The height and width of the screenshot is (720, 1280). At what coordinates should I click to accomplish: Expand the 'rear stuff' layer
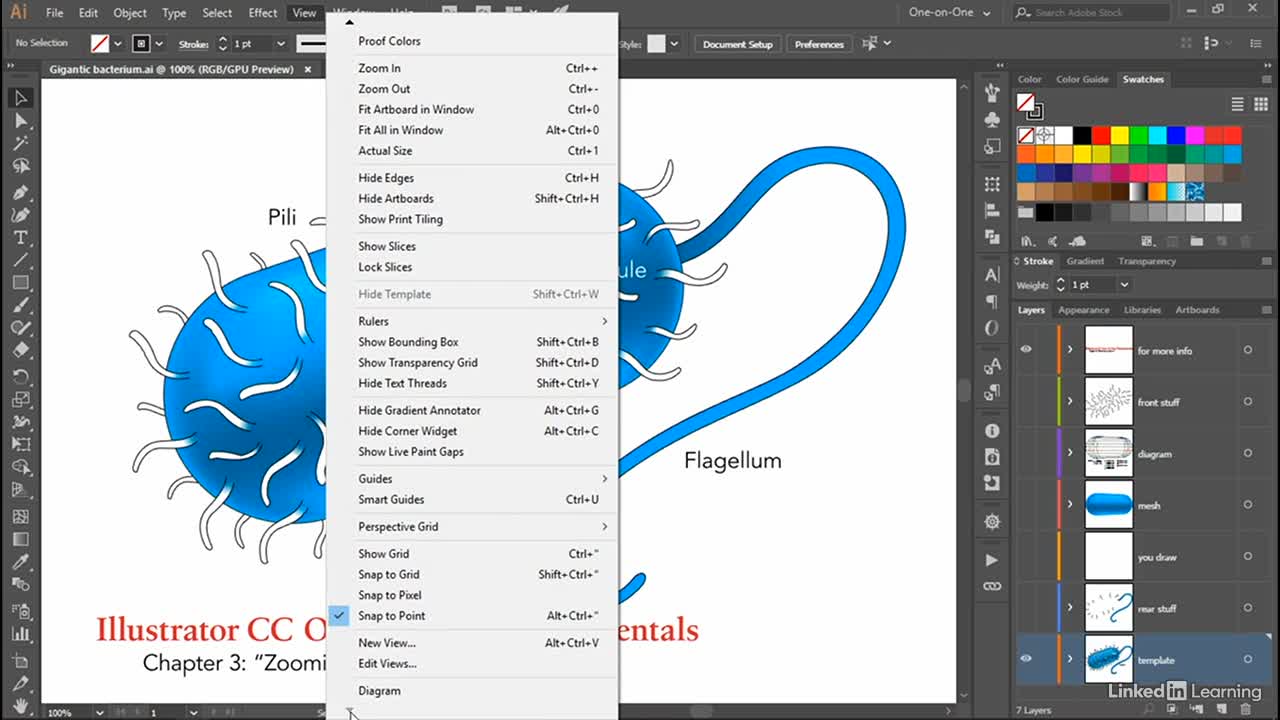pyautogui.click(x=1070, y=608)
